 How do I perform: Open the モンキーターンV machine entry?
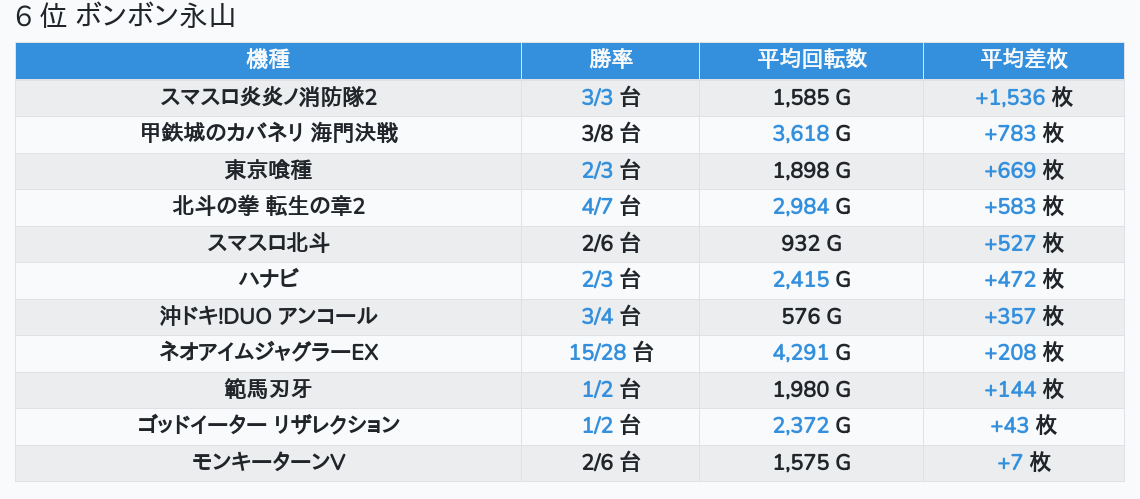[268, 462]
